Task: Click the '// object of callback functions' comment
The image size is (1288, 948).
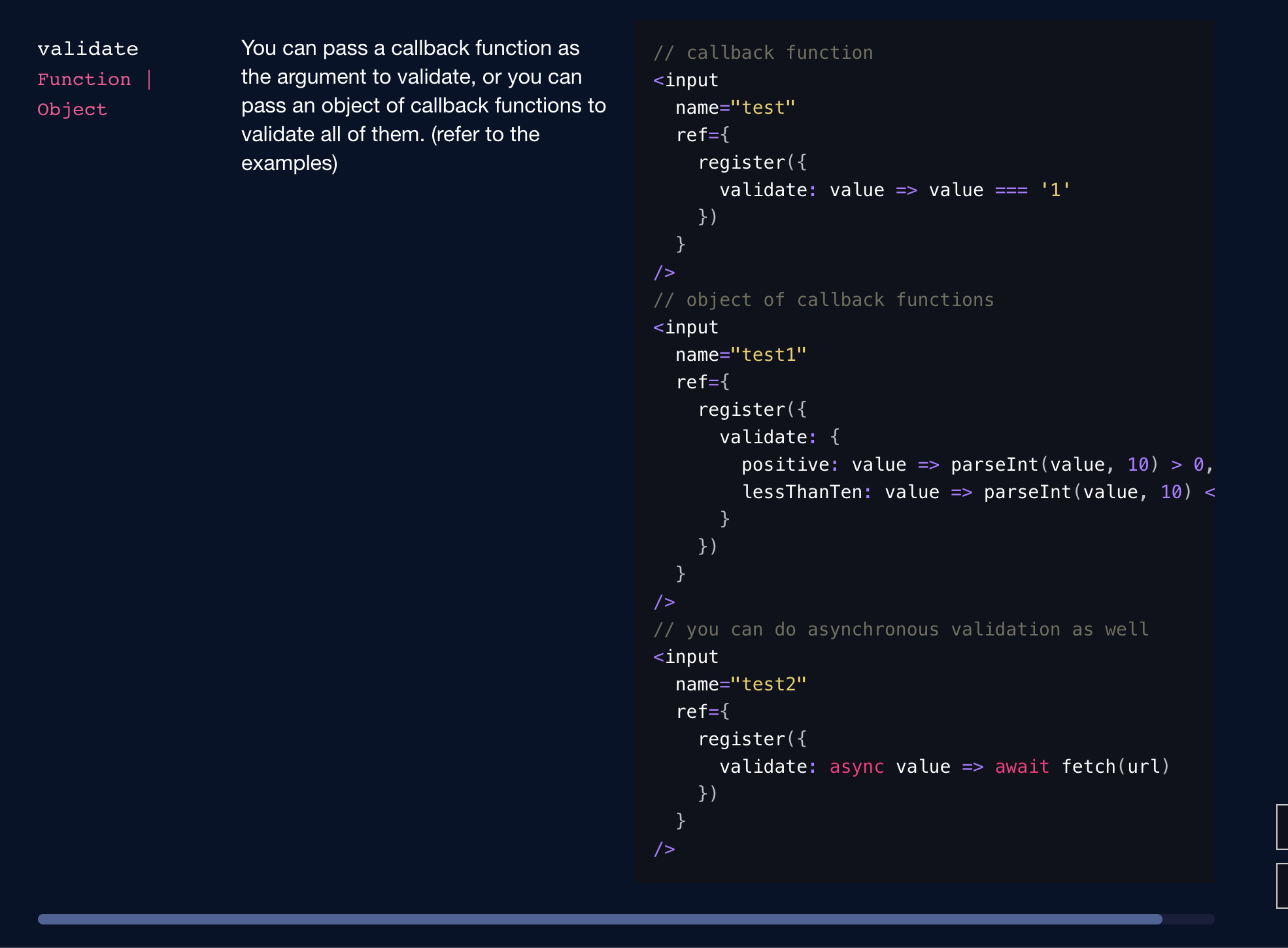Action: [x=823, y=300]
